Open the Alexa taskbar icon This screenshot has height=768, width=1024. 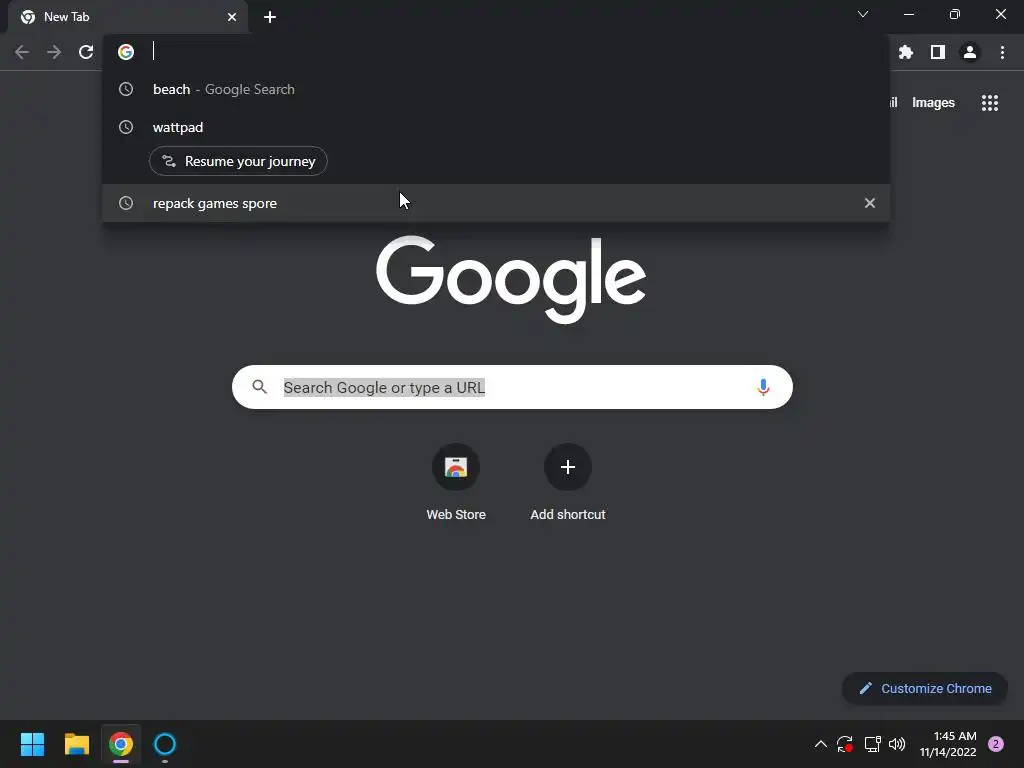(x=165, y=744)
